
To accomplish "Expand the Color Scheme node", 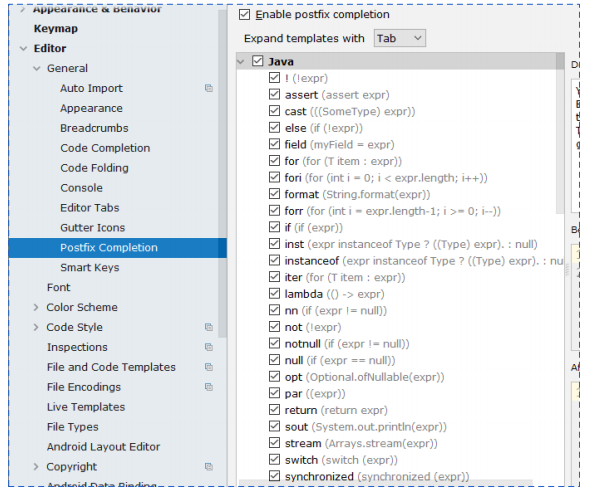I will [36, 307].
